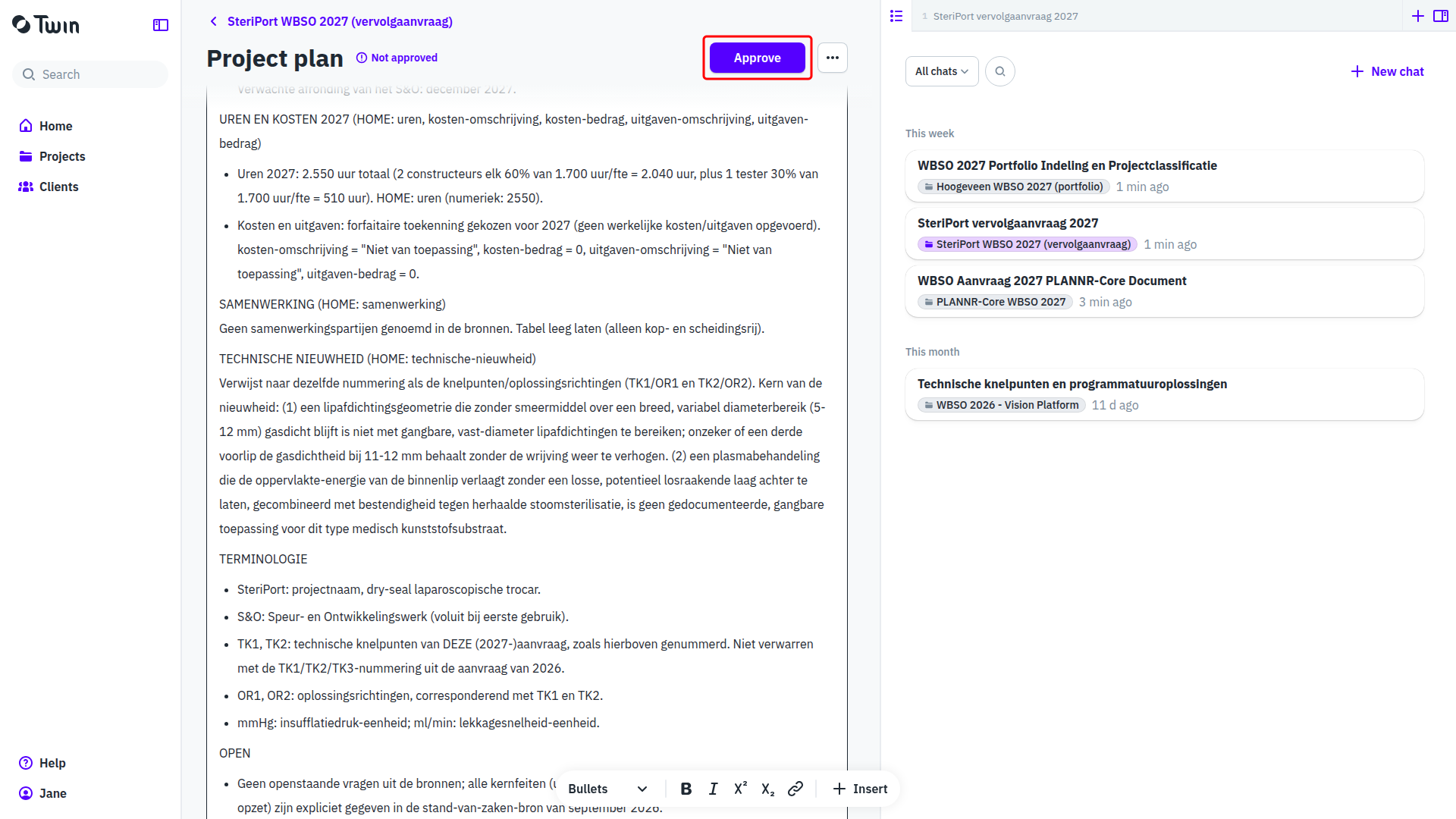Open Jane's user profile
1456x819 pixels.
42,793
